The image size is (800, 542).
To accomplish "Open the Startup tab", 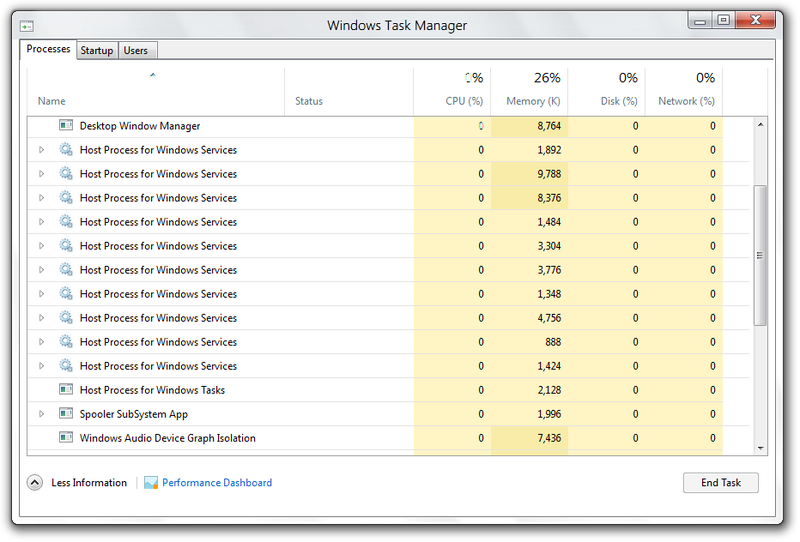I will (97, 51).
